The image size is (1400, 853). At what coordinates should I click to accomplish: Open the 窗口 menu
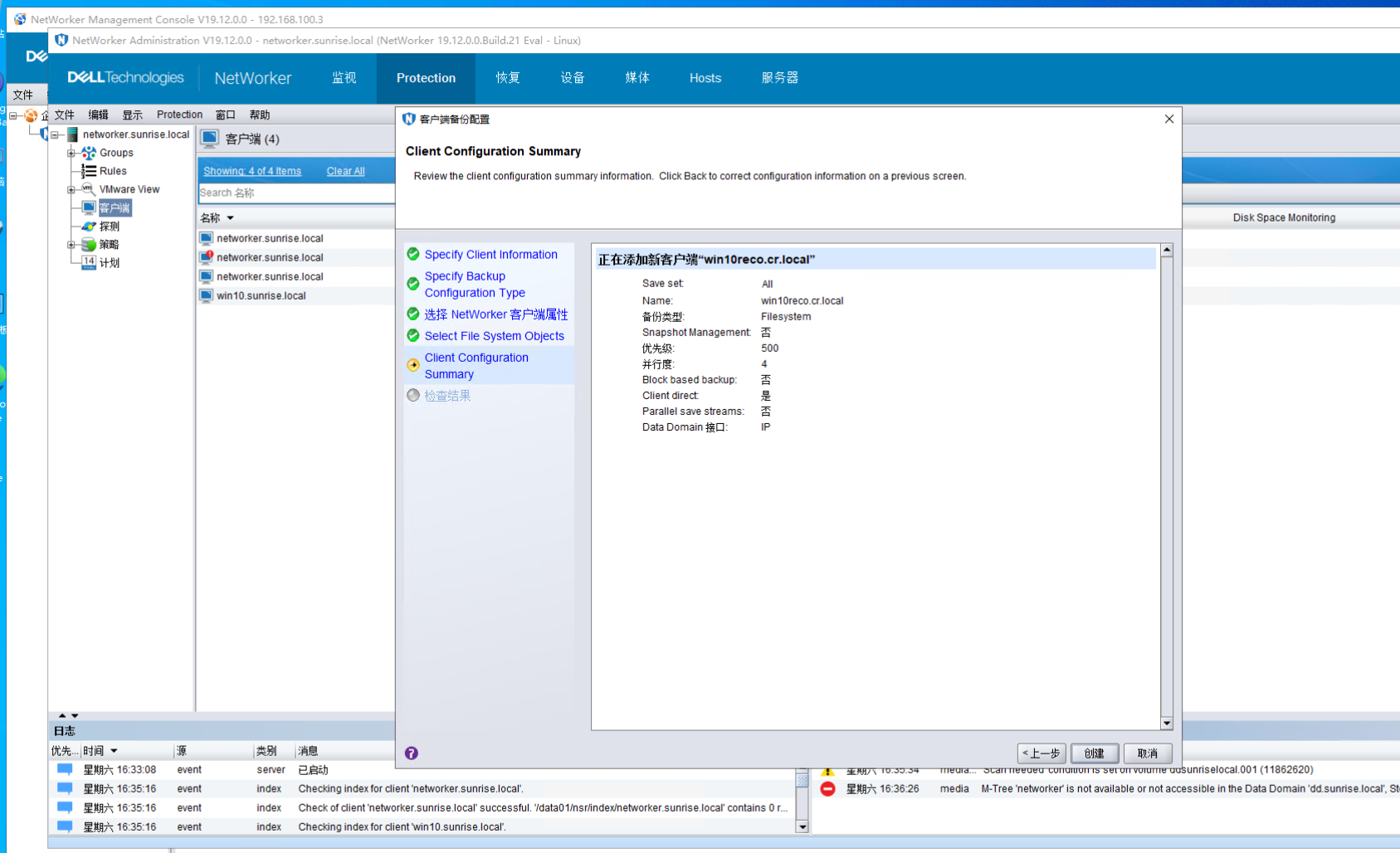[x=226, y=115]
